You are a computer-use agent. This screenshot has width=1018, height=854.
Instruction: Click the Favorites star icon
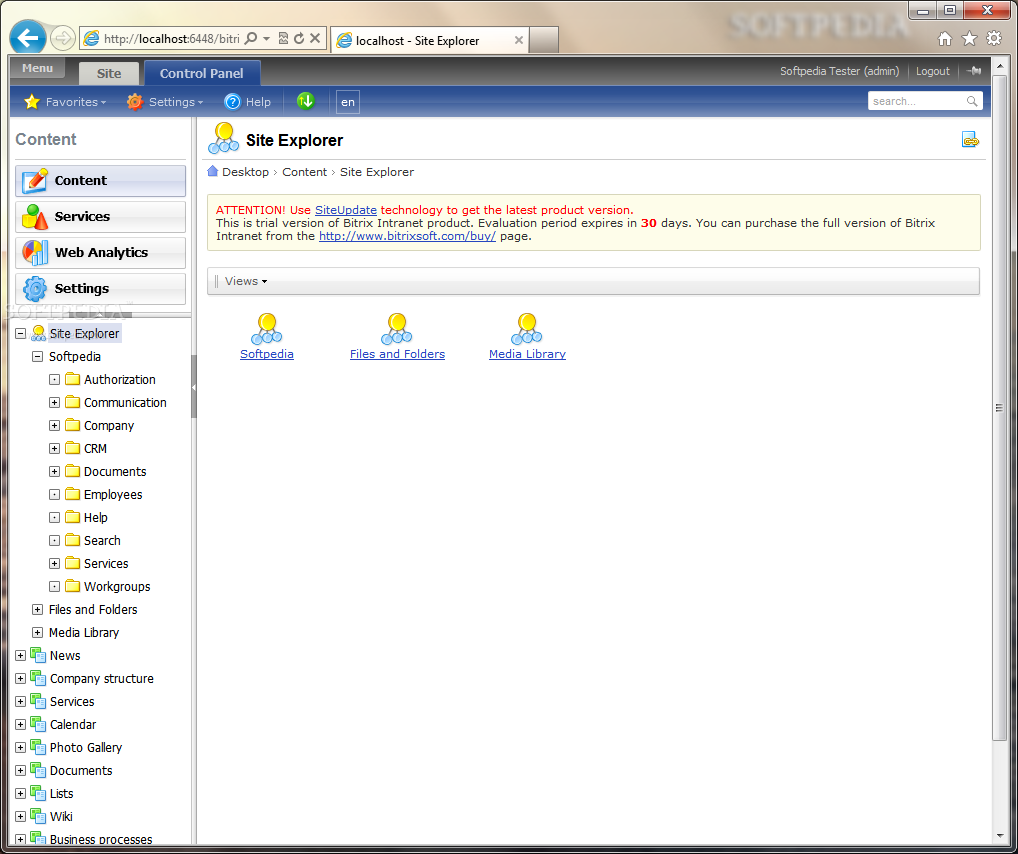[31, 101]
